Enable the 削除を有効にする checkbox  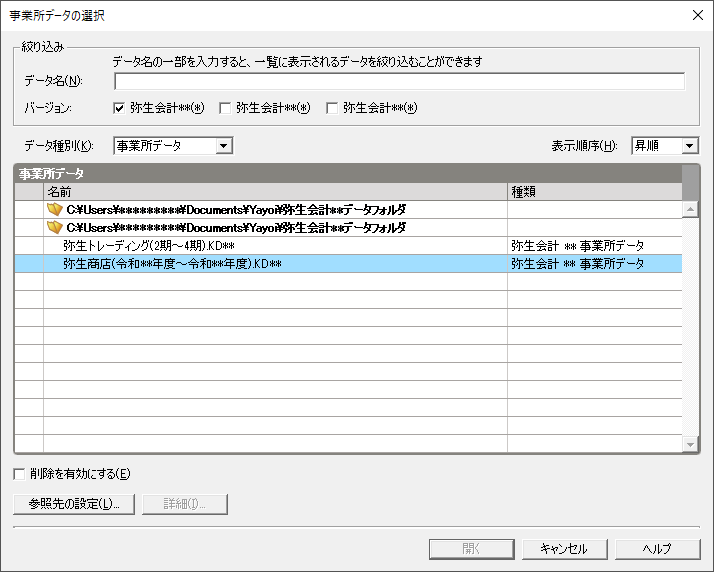19,474
